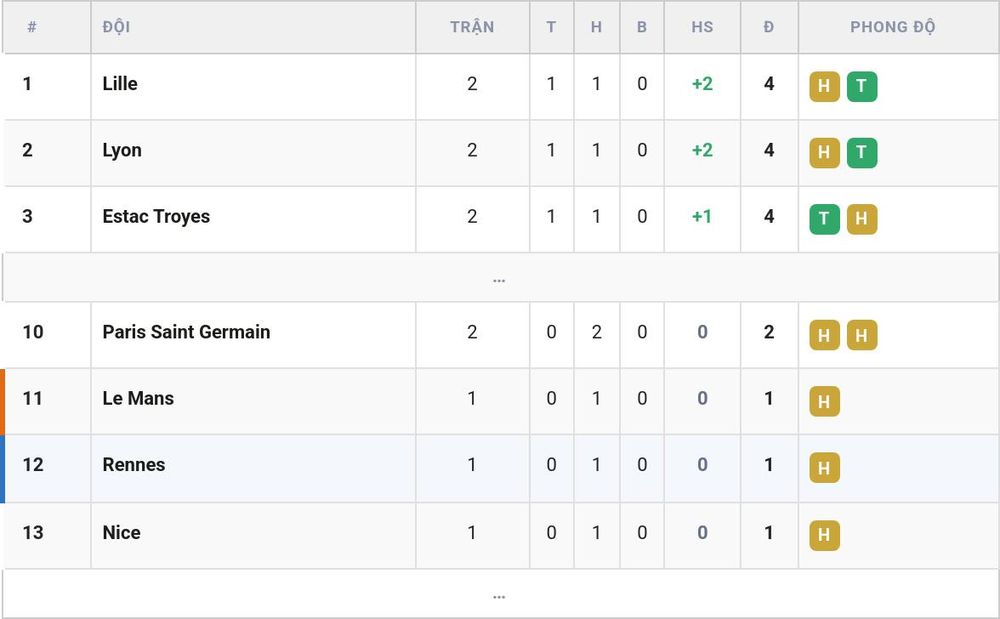Select Paris Saint Germain's second H badge
Screen dimensions: 1000x619
pyautogui.click(x=862, y=335)
